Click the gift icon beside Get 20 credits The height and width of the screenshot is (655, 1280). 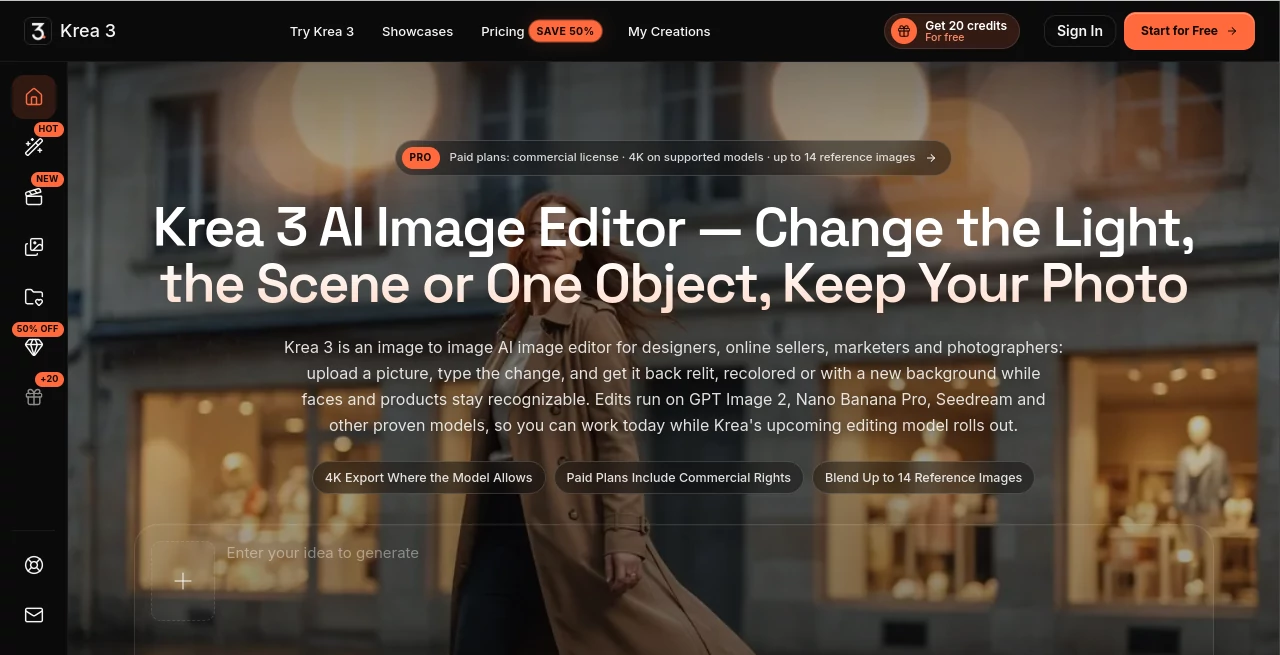[903, 31]
